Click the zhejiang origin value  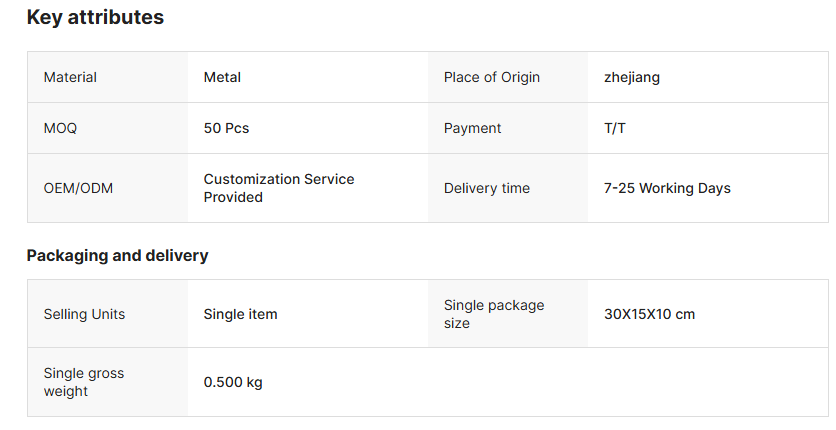[631, 77]
